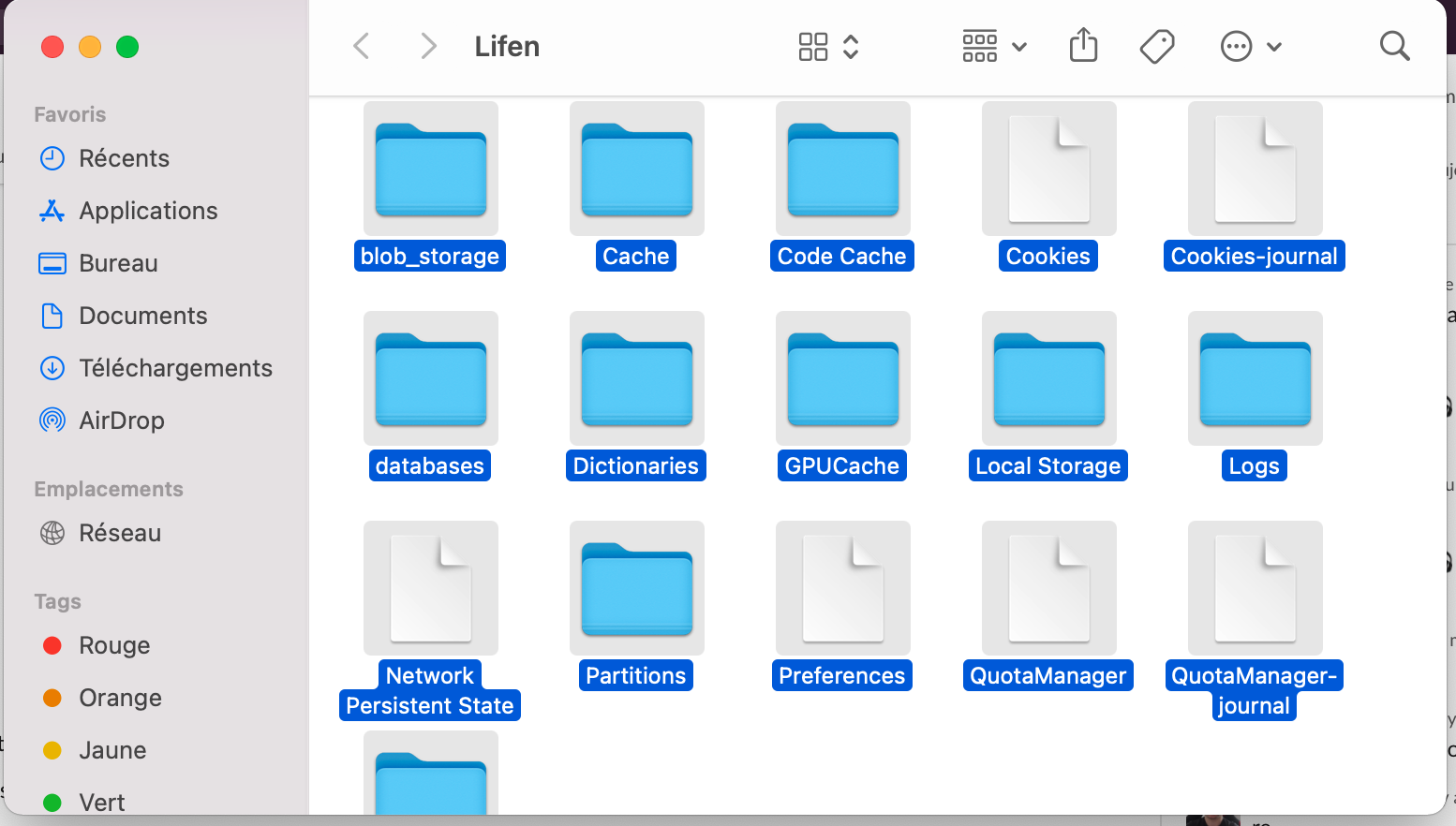Open the More actions ellipsis menu
Viewport: 1456px width, 826px height.
[x=1251, y=46]
